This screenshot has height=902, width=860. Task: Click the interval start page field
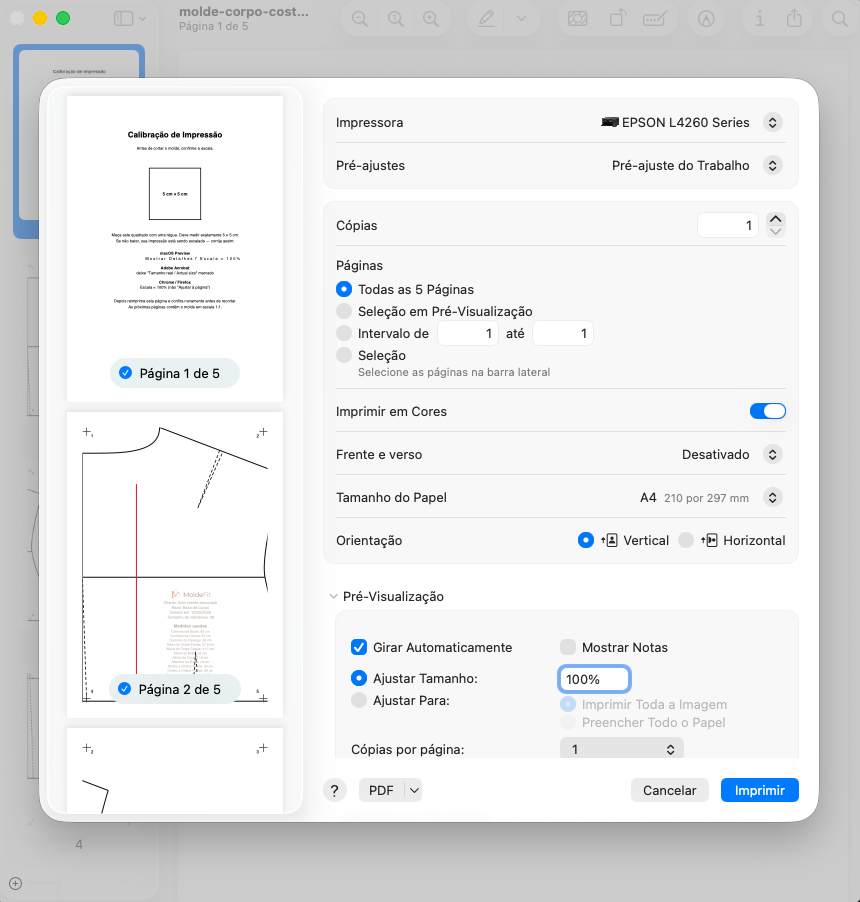tap(468, 334)
